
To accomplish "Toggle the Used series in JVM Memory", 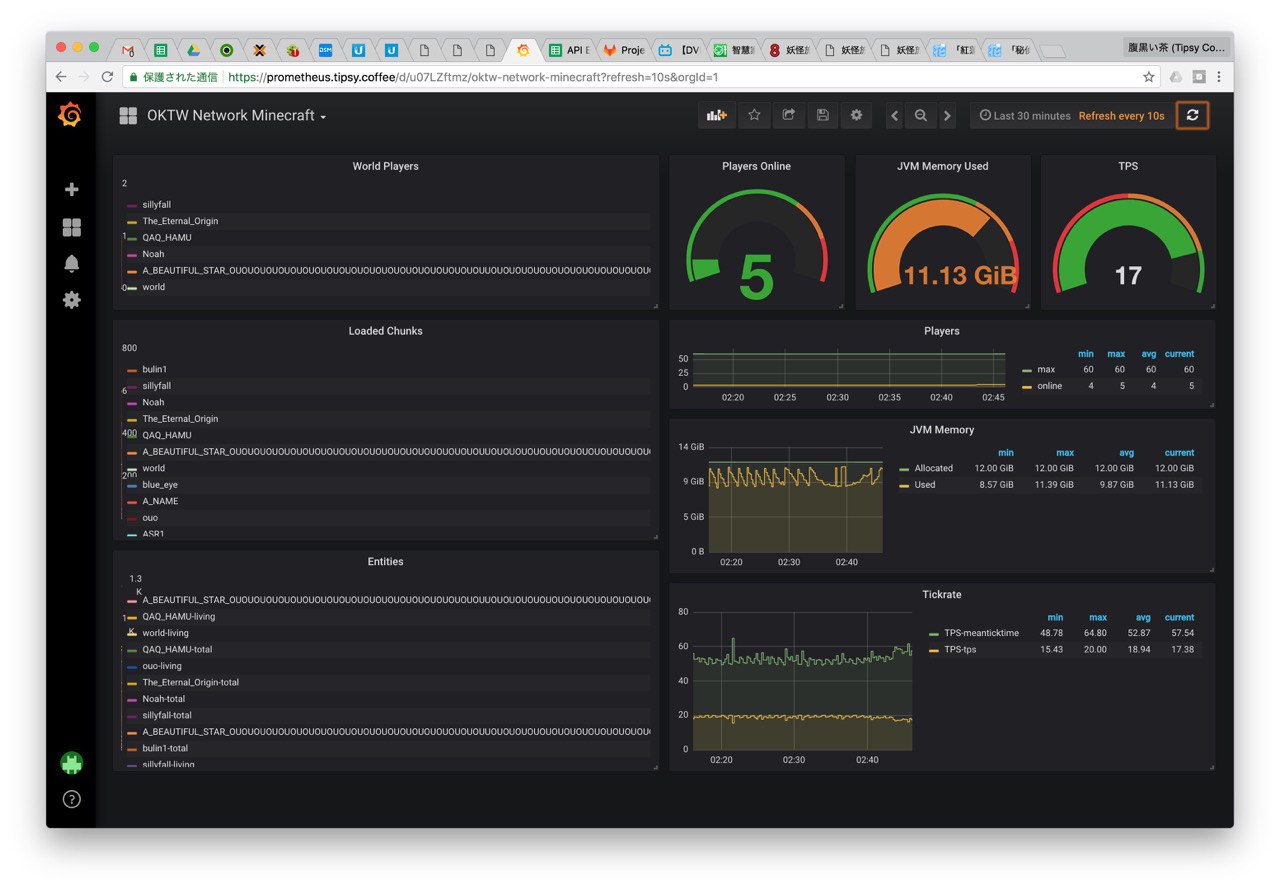I will pyautogui.click(x=925, y=485).
